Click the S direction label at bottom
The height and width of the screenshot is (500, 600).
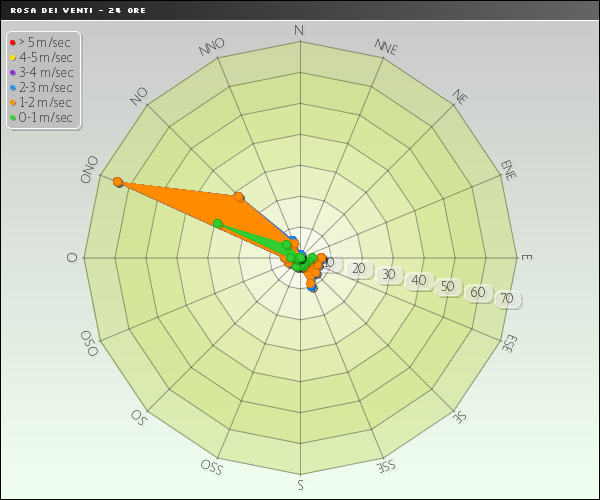click(x=300, y=486)
